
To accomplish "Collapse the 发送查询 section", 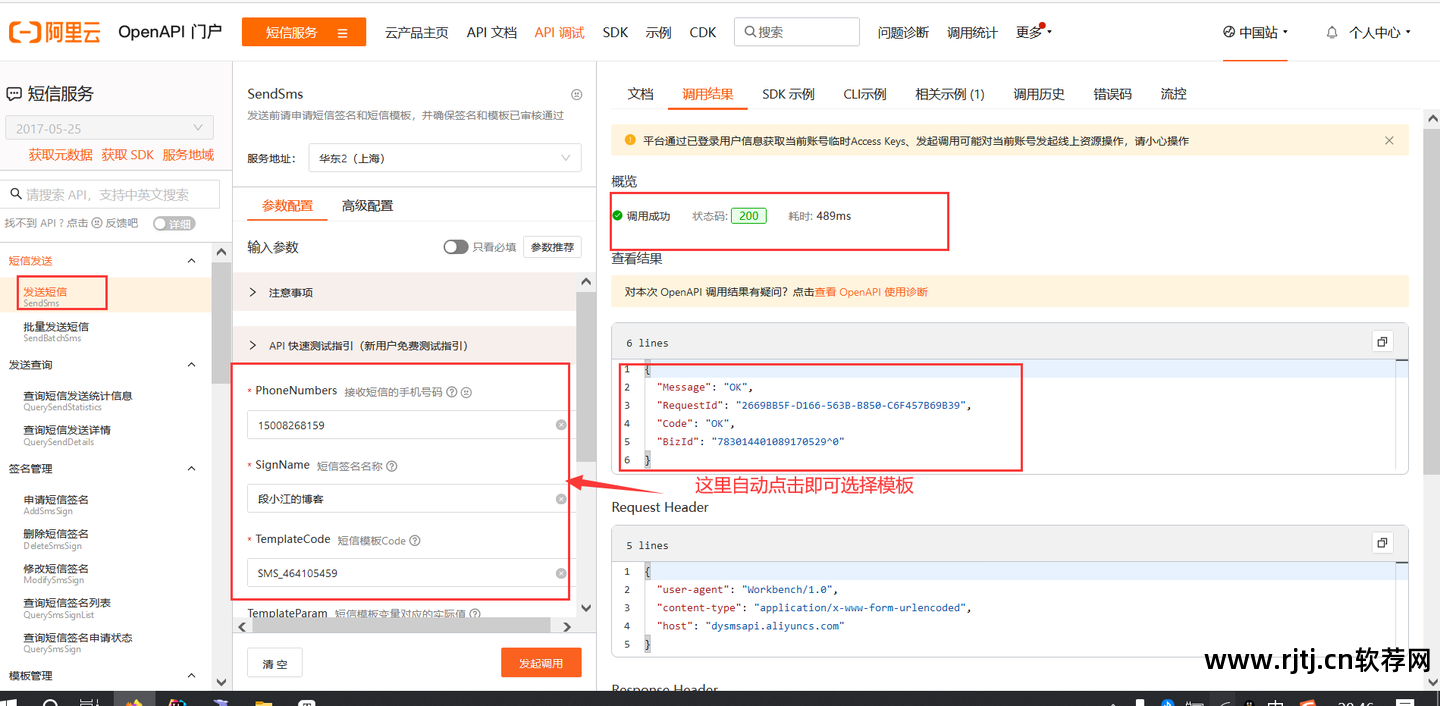I will 192,365.
